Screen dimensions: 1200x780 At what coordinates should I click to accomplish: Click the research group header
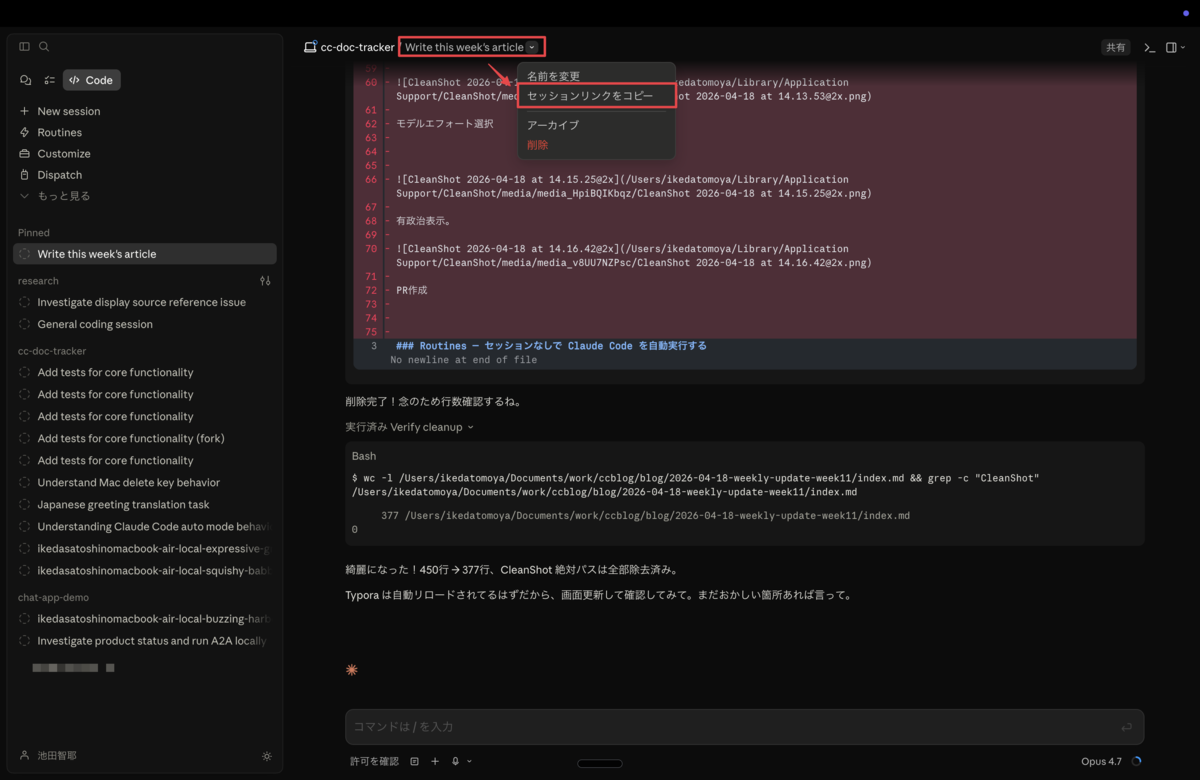(x=38, y=281)
